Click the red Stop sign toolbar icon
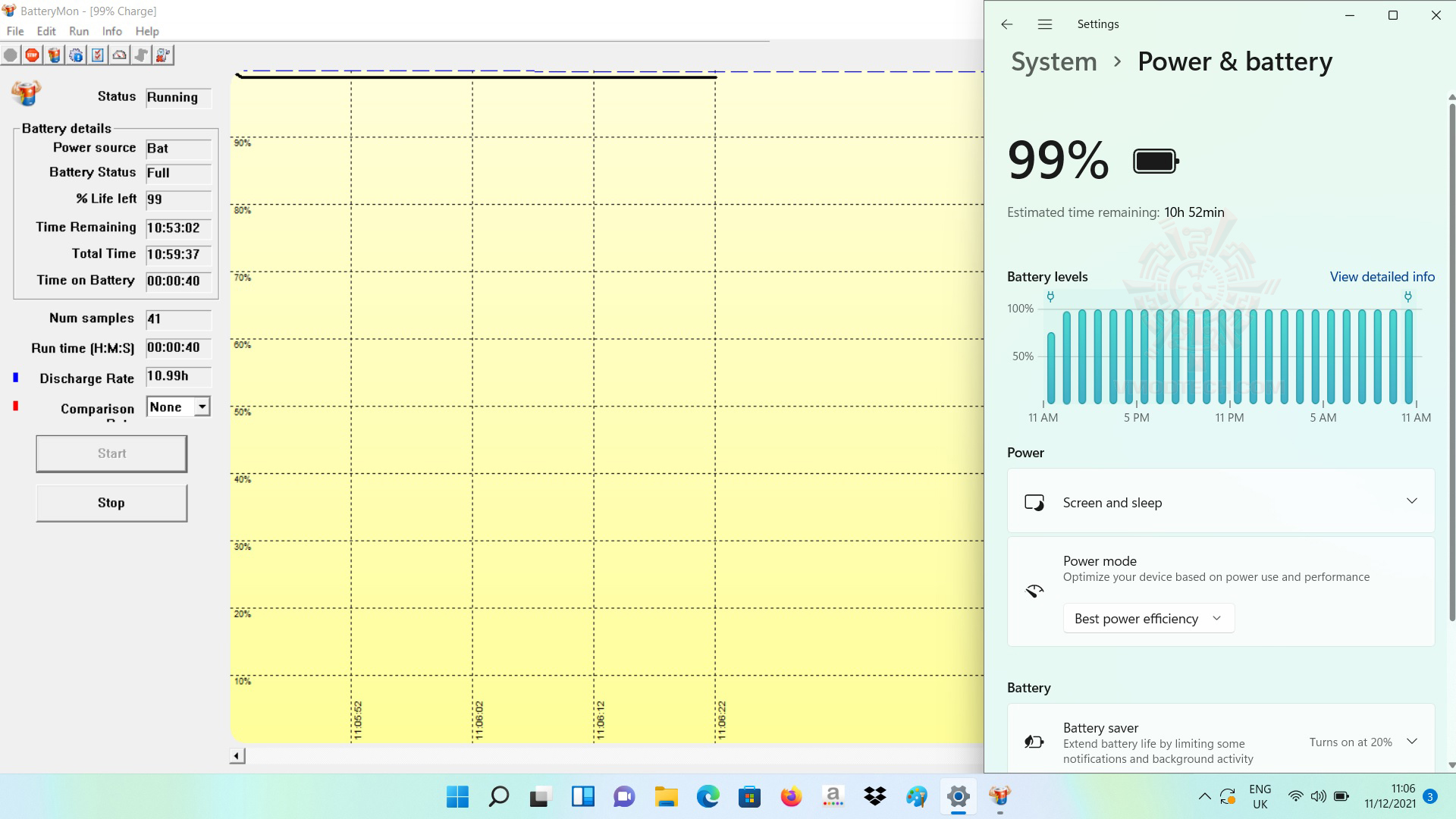This screenshot has width=1456, height=819. [x=32, y=55]
